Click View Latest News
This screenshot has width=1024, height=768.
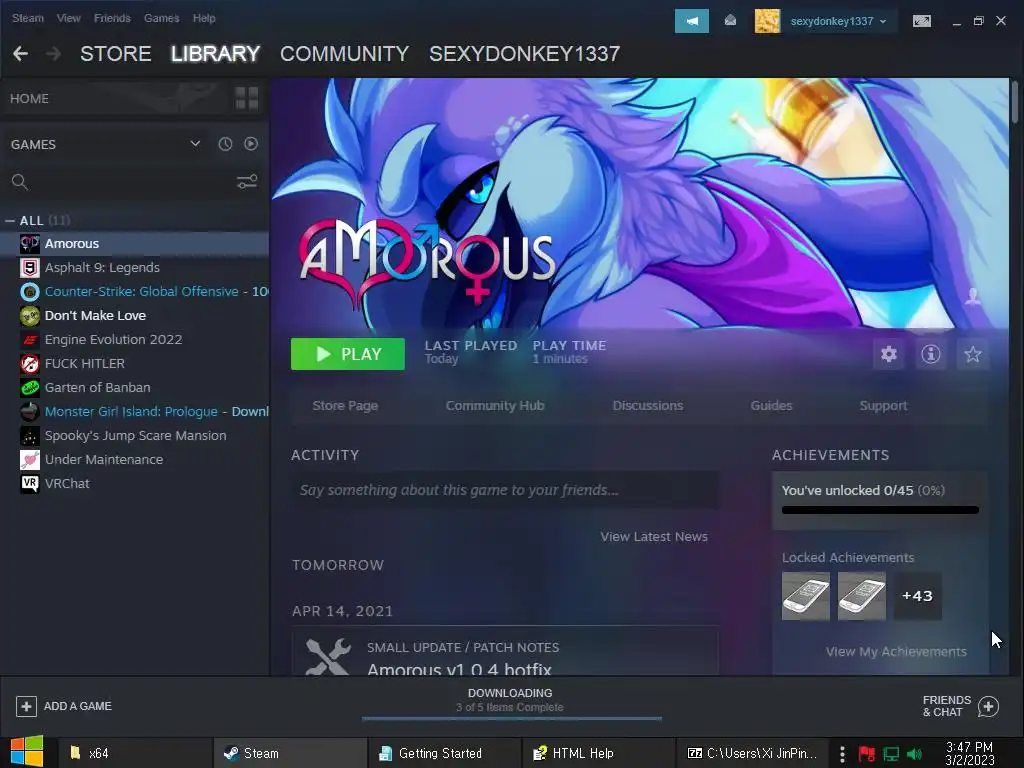[x=654, y=537]
